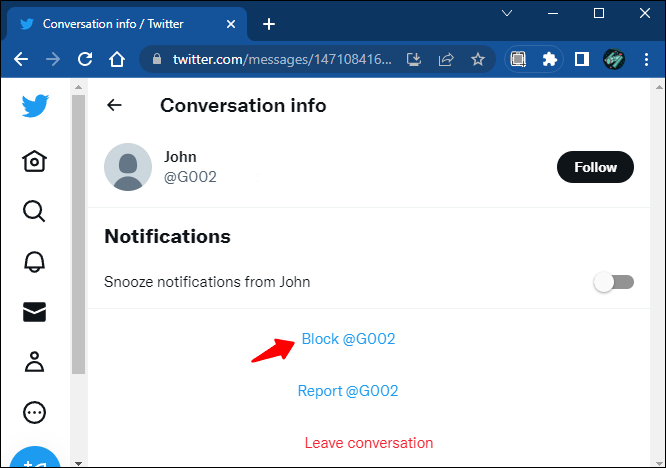
Task: Bookmark this page with the star icon
Action: pos(478,59)
